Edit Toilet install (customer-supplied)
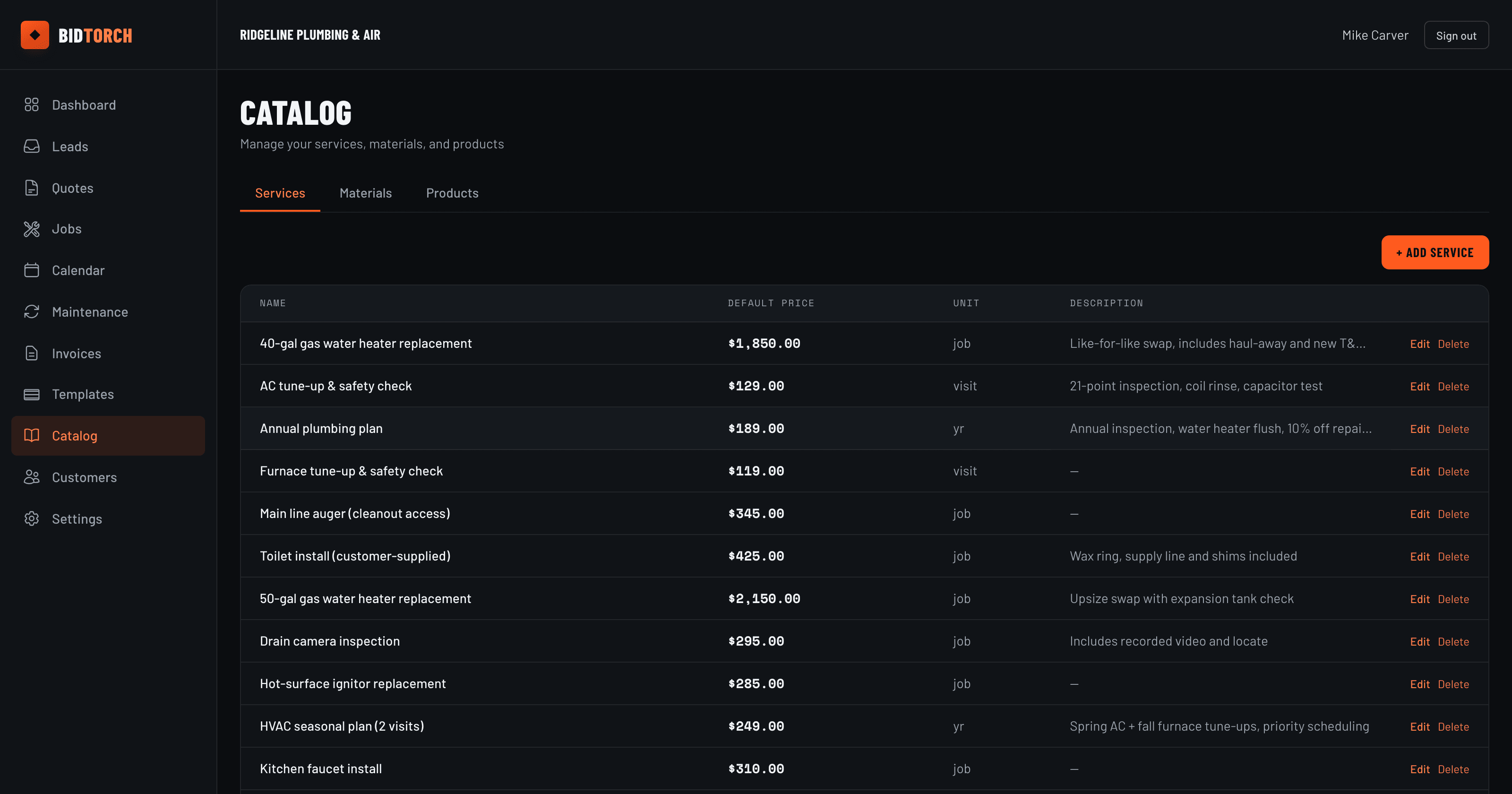The image size is (1512, 794). coord(1419,557)
